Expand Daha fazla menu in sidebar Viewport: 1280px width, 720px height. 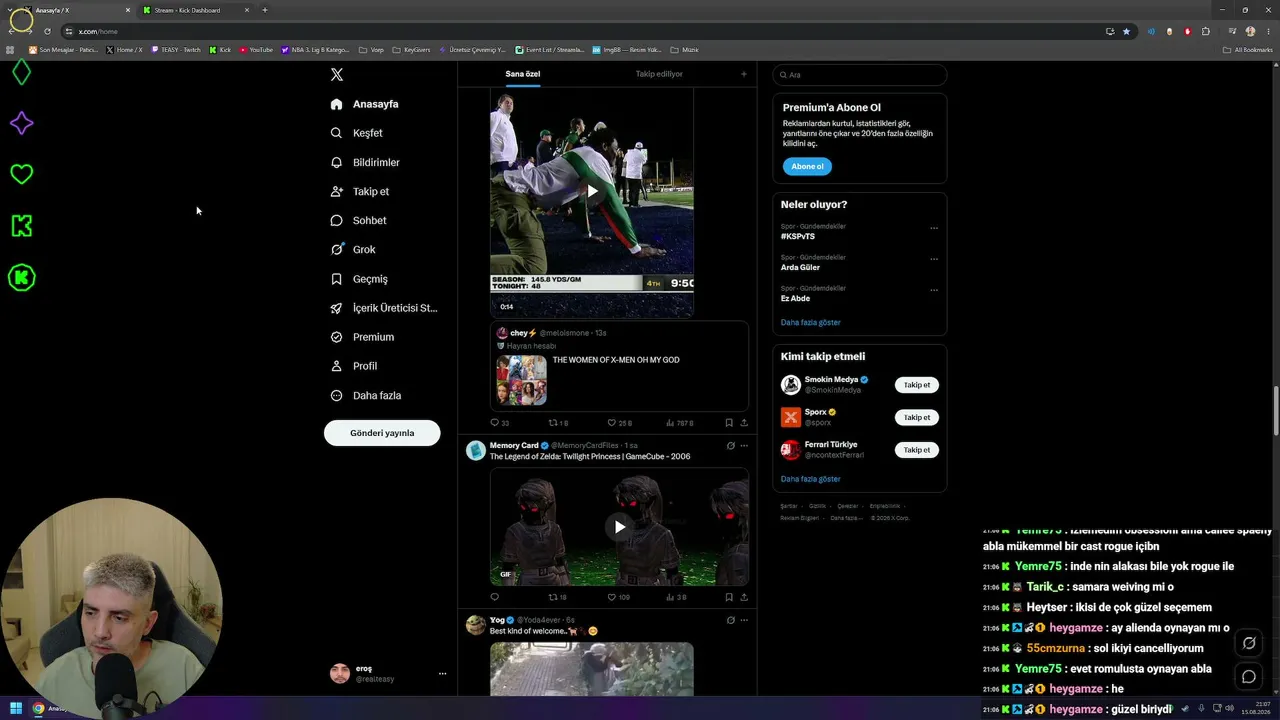pos(366,395)
